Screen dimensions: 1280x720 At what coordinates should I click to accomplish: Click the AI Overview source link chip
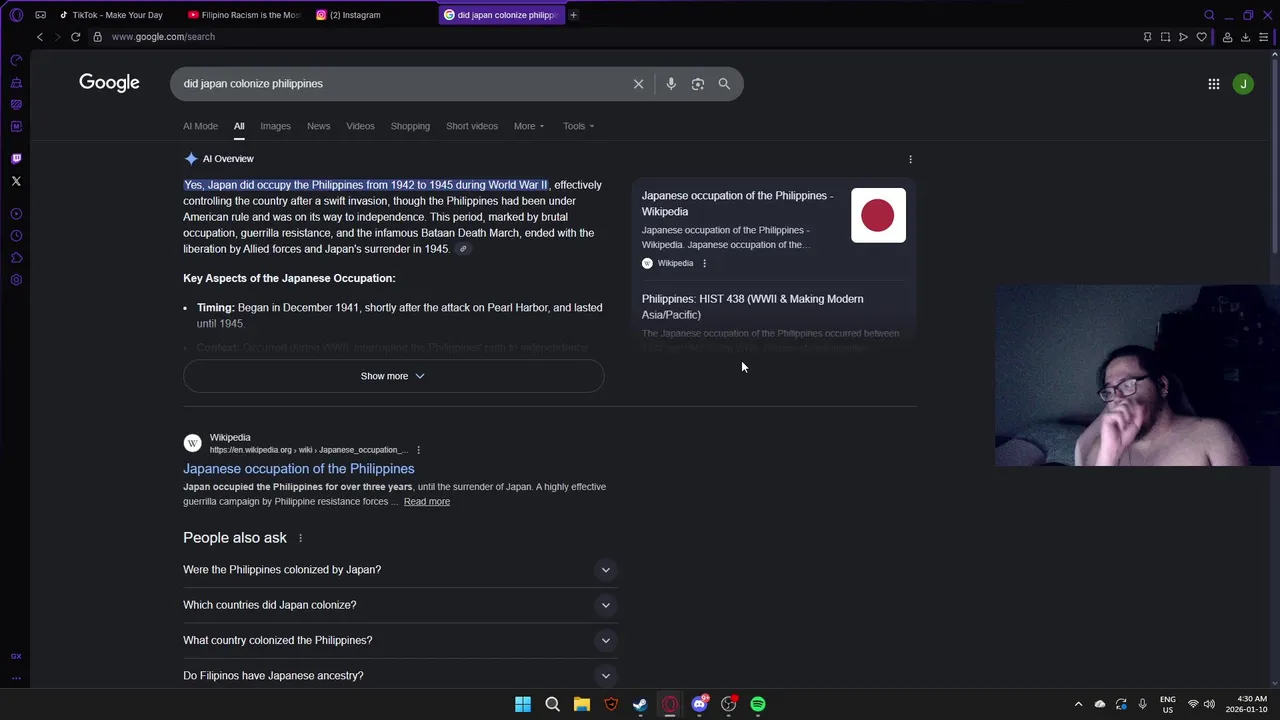click(x=463, y=249)
